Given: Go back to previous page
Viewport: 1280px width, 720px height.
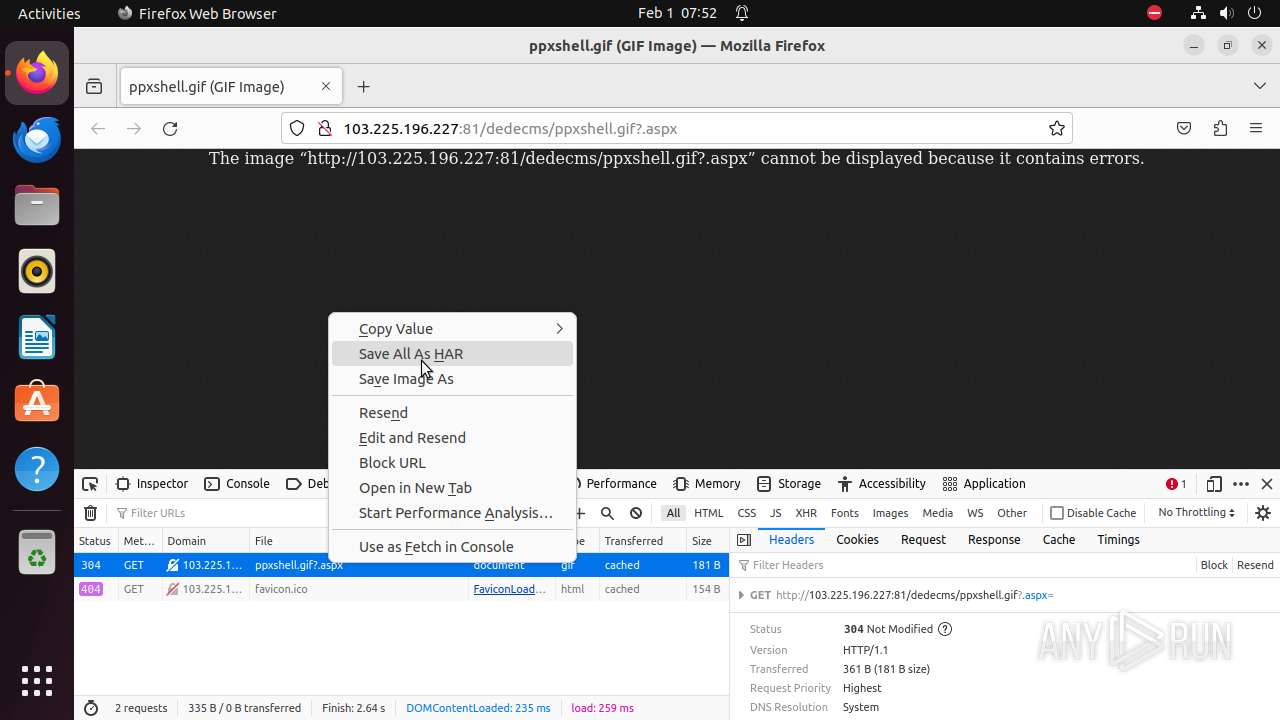Looking at the screenshot, I should [x=98, y=128].
